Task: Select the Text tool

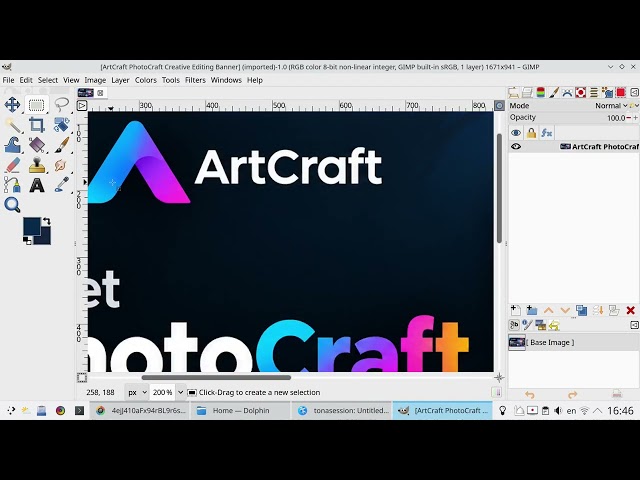Action: [36, 185]
